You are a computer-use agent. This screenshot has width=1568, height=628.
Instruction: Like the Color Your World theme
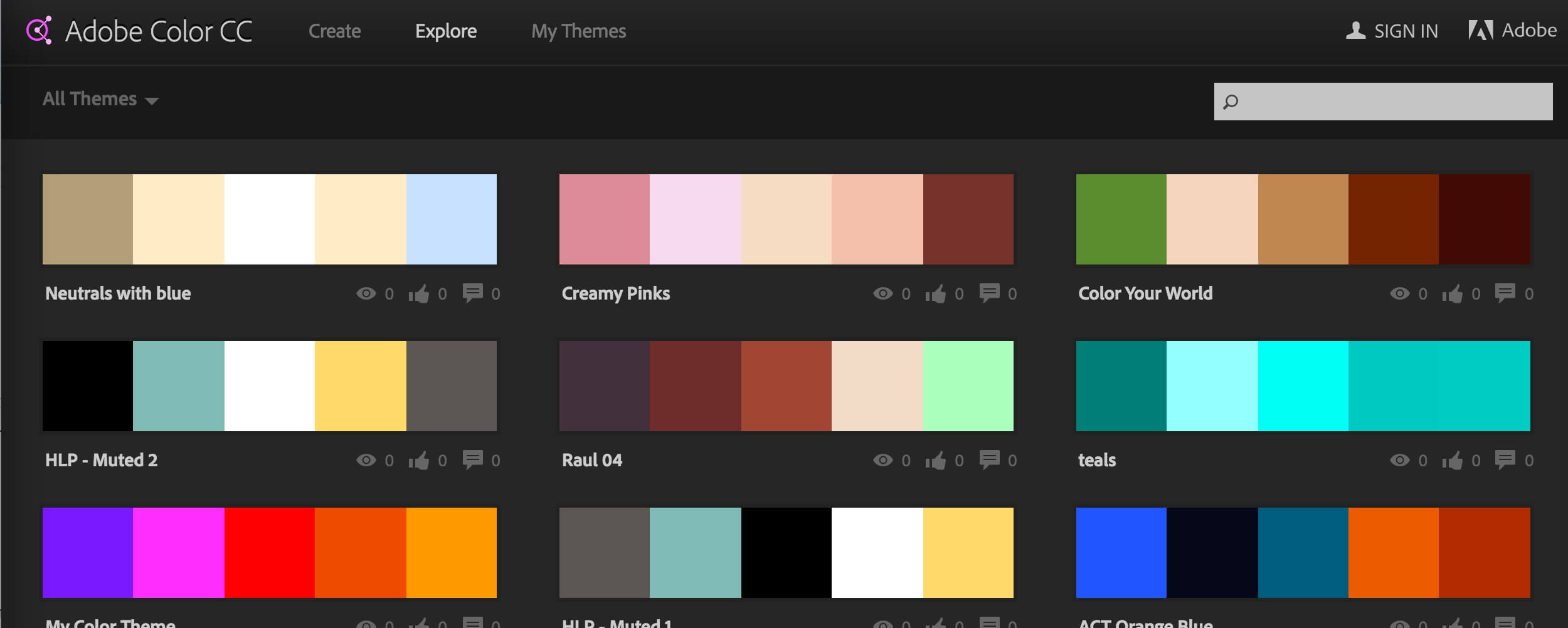pos(1452,294)
